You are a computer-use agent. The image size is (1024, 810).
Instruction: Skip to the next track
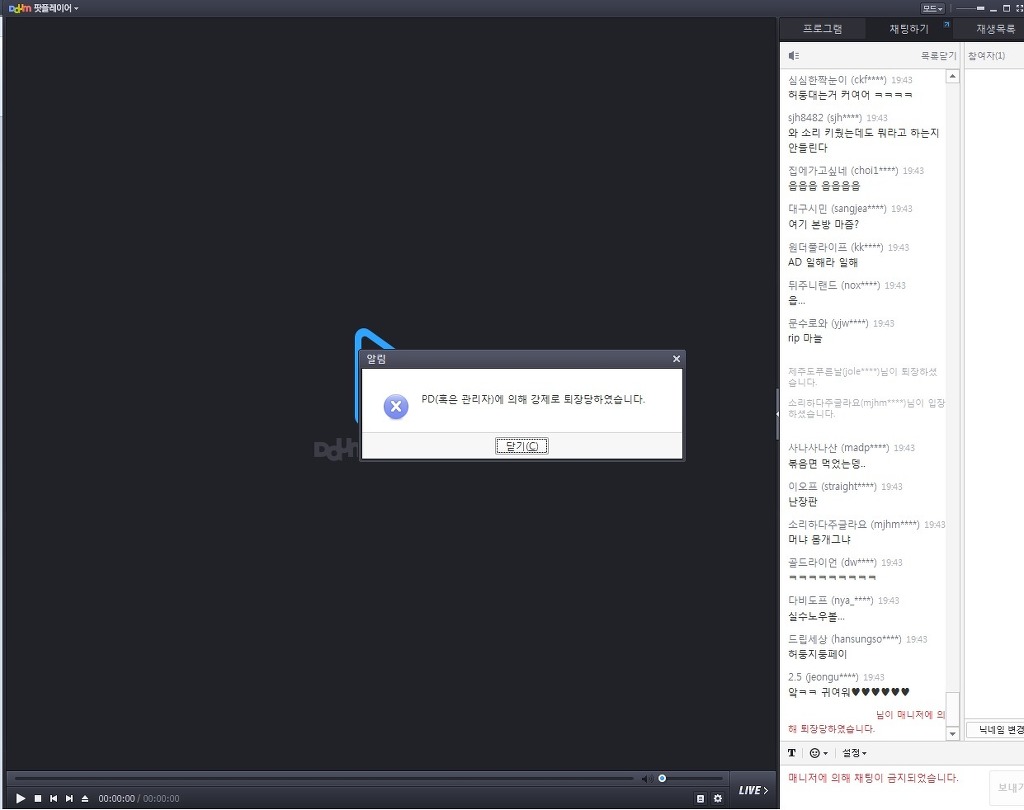[x=69, y=798]
